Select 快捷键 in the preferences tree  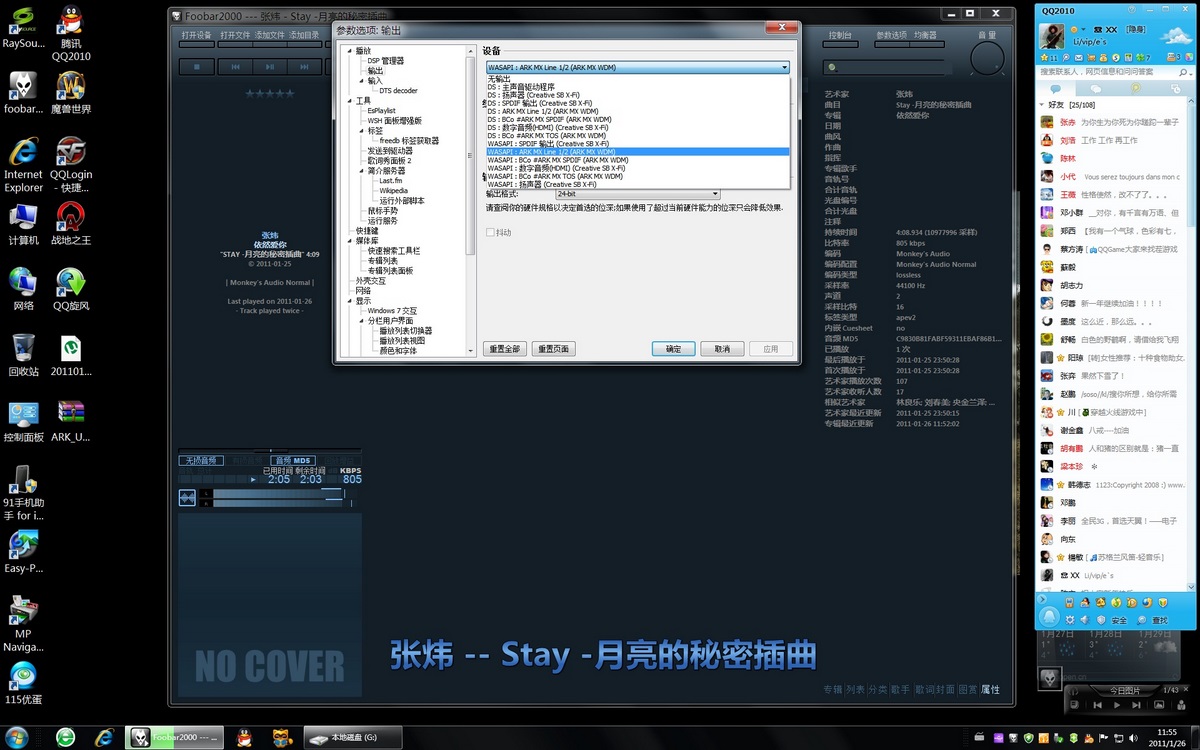[x=366, y=231]
